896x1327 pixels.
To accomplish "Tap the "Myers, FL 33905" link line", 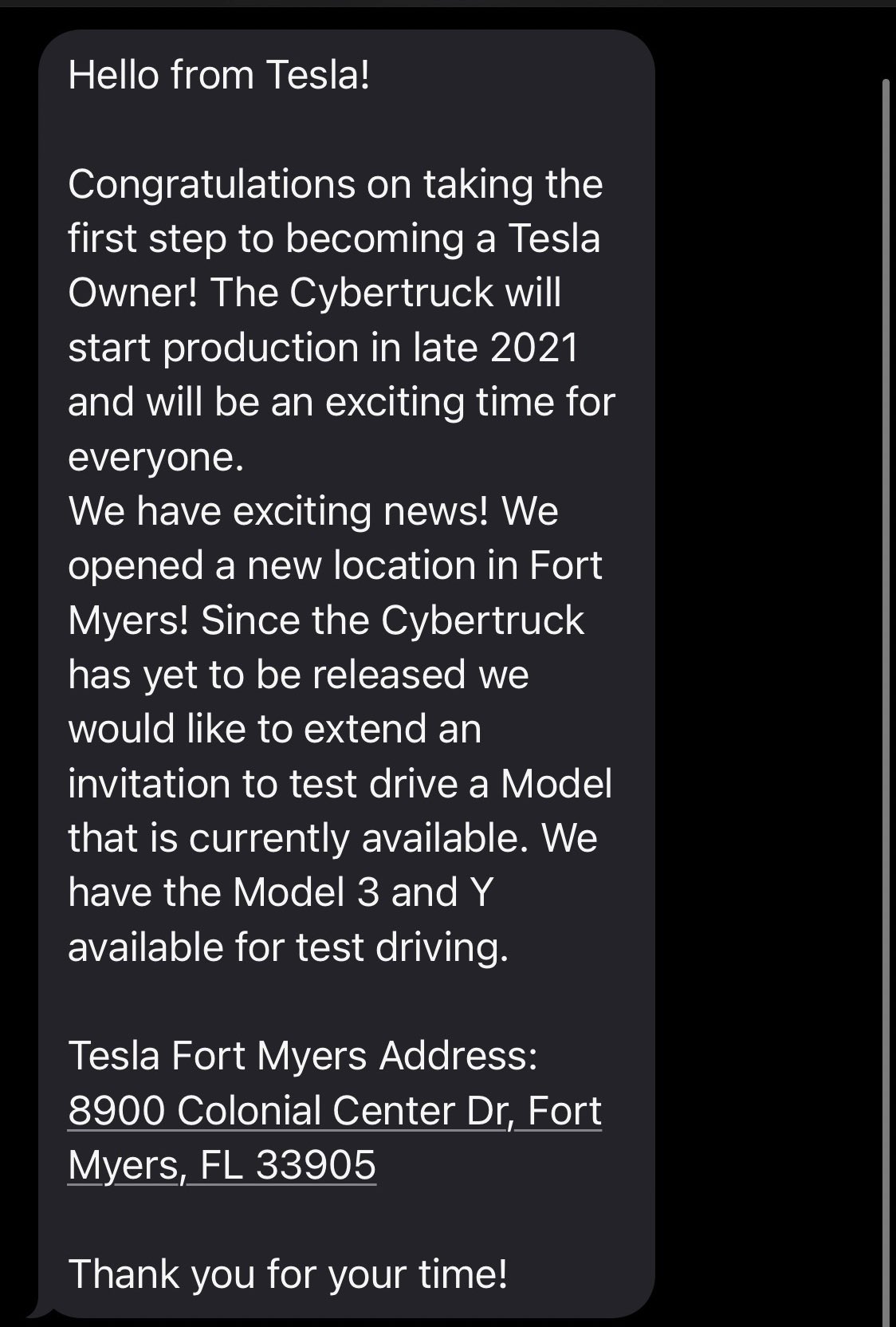I will (222, 1164).
